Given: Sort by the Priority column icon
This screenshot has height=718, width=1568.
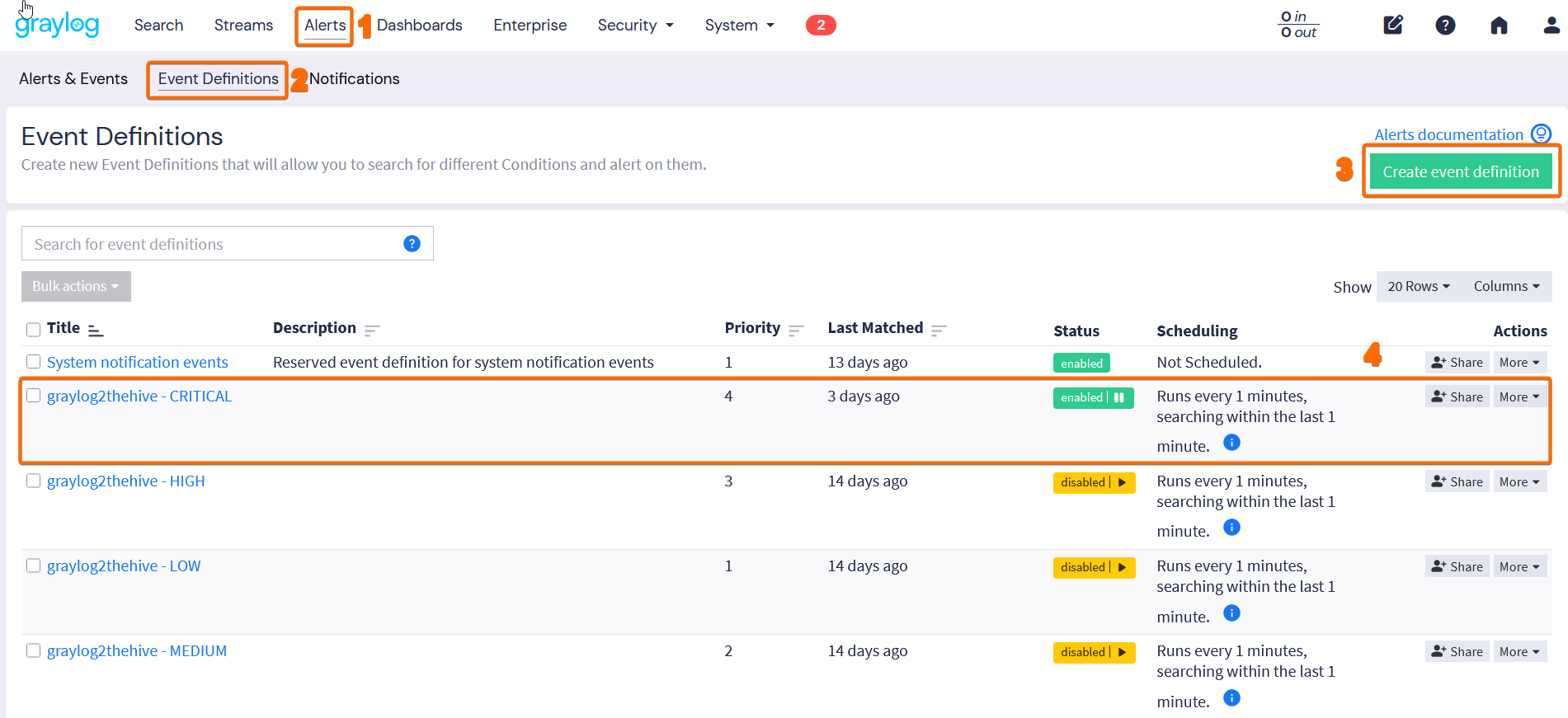Looking at the screenshot, I should (x=796, y=330).
